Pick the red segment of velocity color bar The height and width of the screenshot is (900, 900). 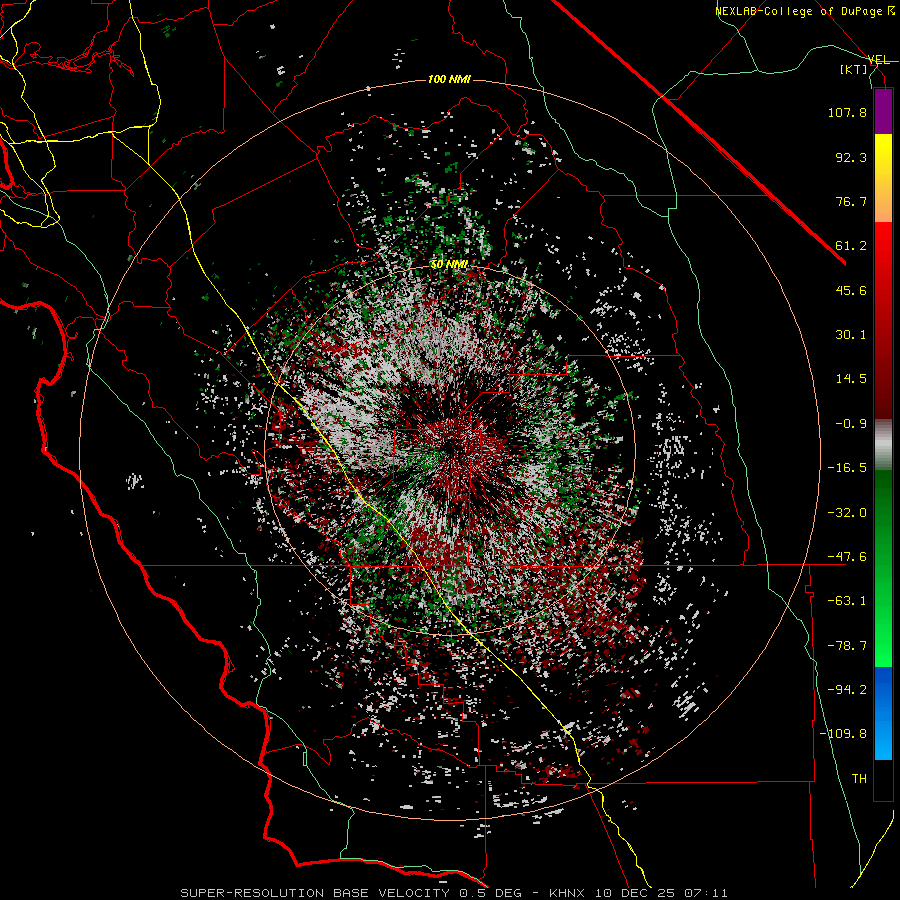point(883,320)
